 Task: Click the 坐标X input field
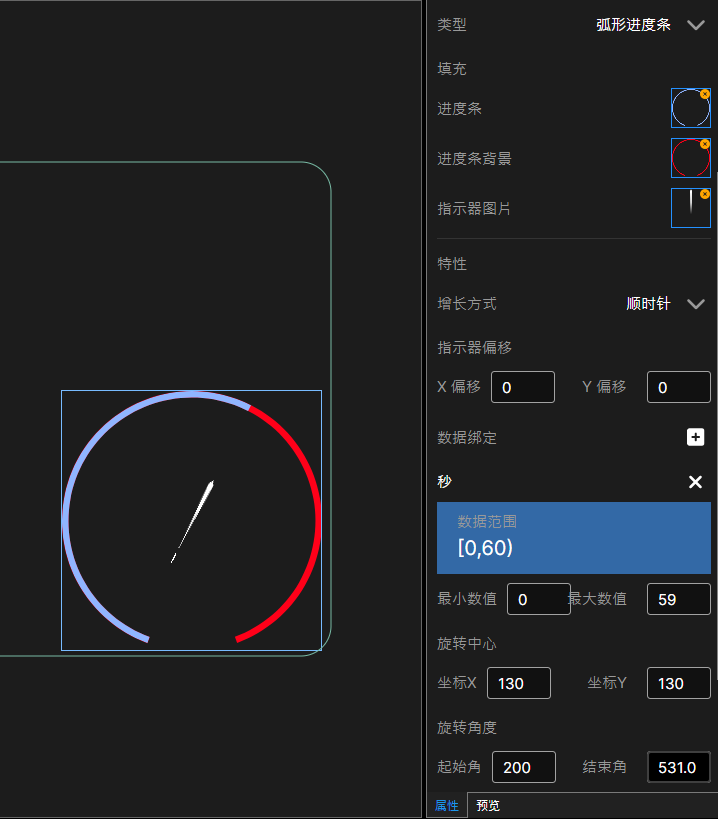[x=519, y=683]
